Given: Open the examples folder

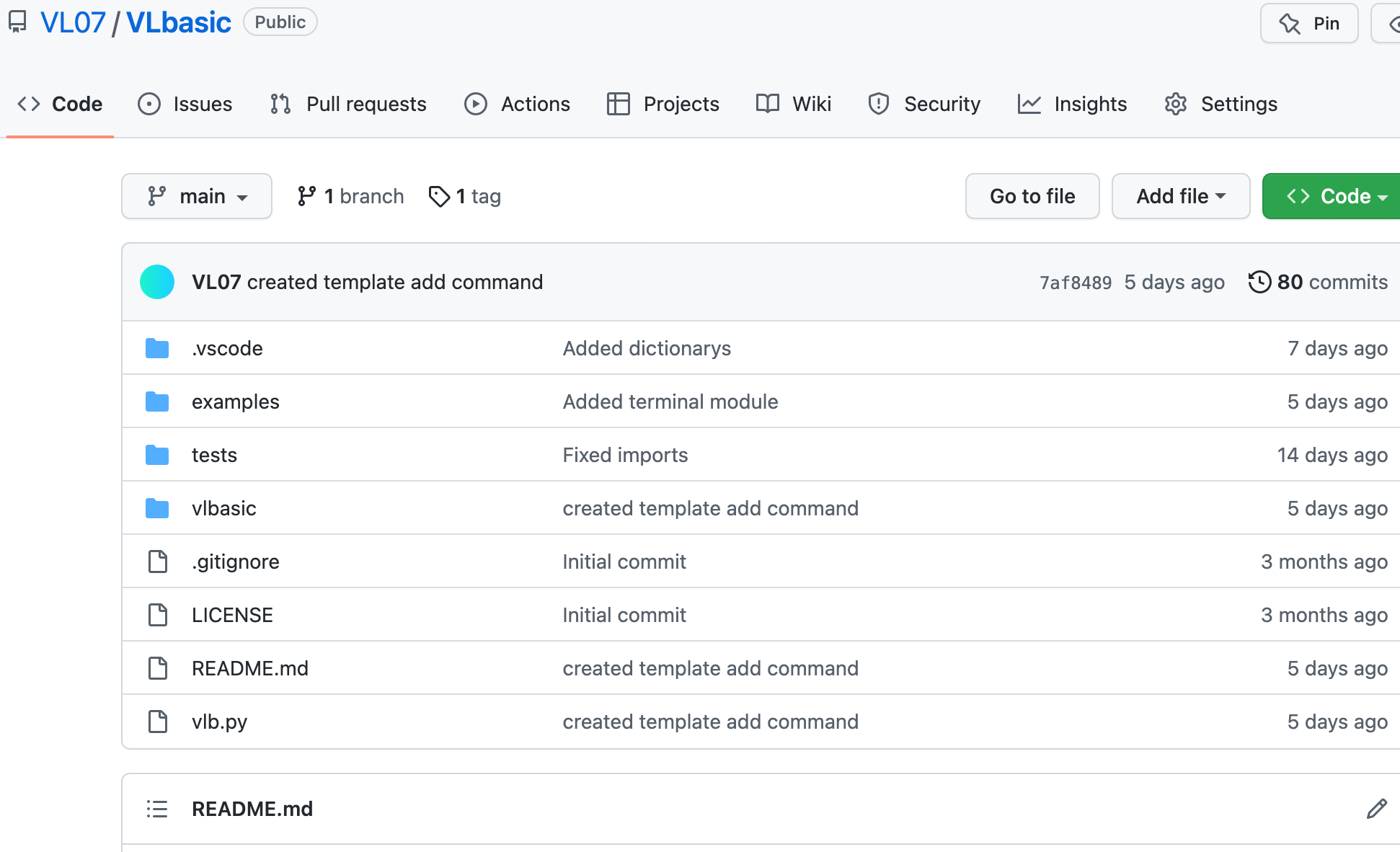Looking at the screenshot, I should 235,401.
